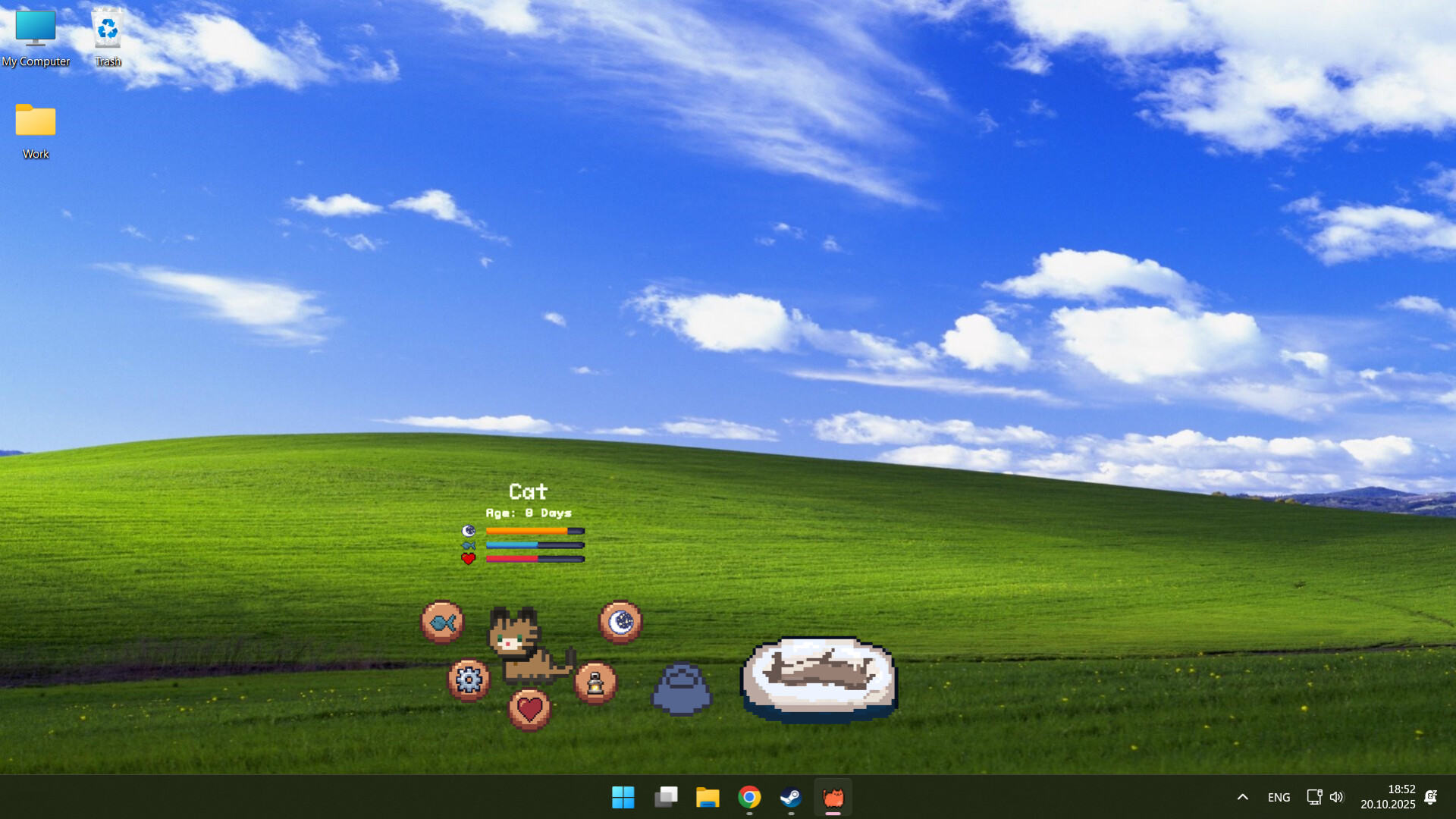The height and width of the screenshot is (819, 1456).
Task: Open the ENG language switcher
Action: [1279, 797]
